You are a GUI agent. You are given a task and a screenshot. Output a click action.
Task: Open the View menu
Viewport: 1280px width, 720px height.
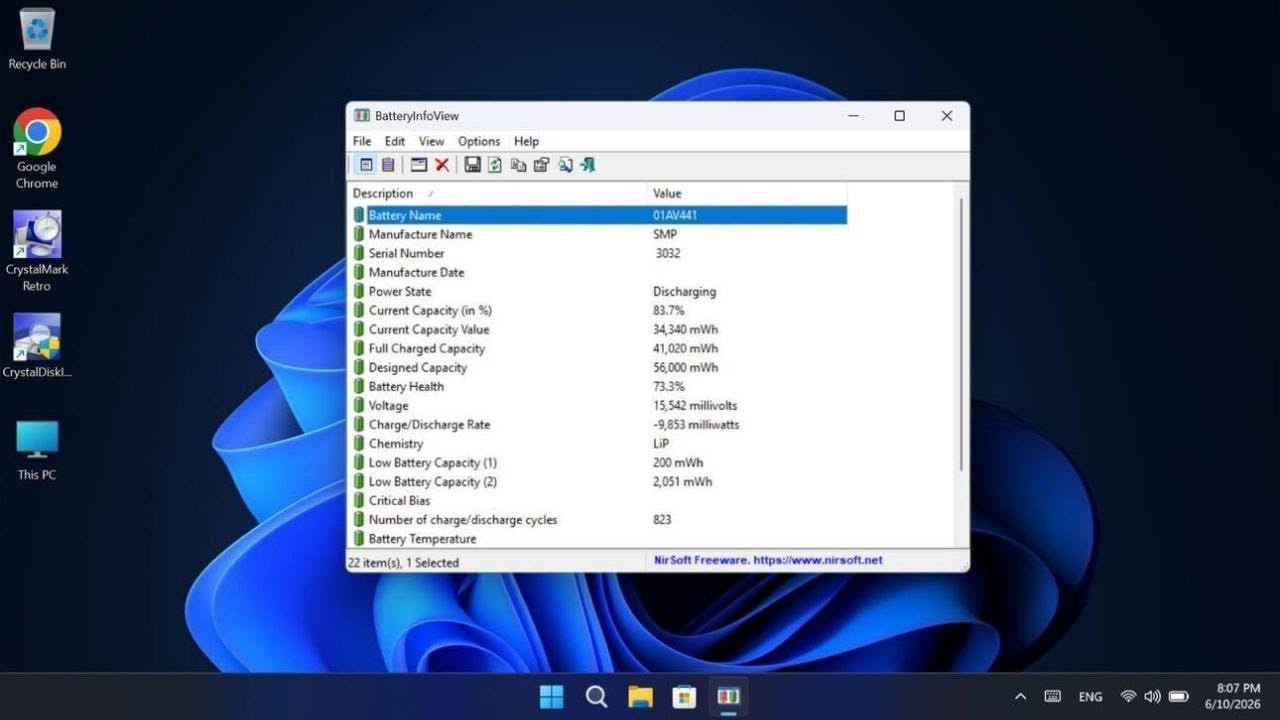tap(431, 141)
